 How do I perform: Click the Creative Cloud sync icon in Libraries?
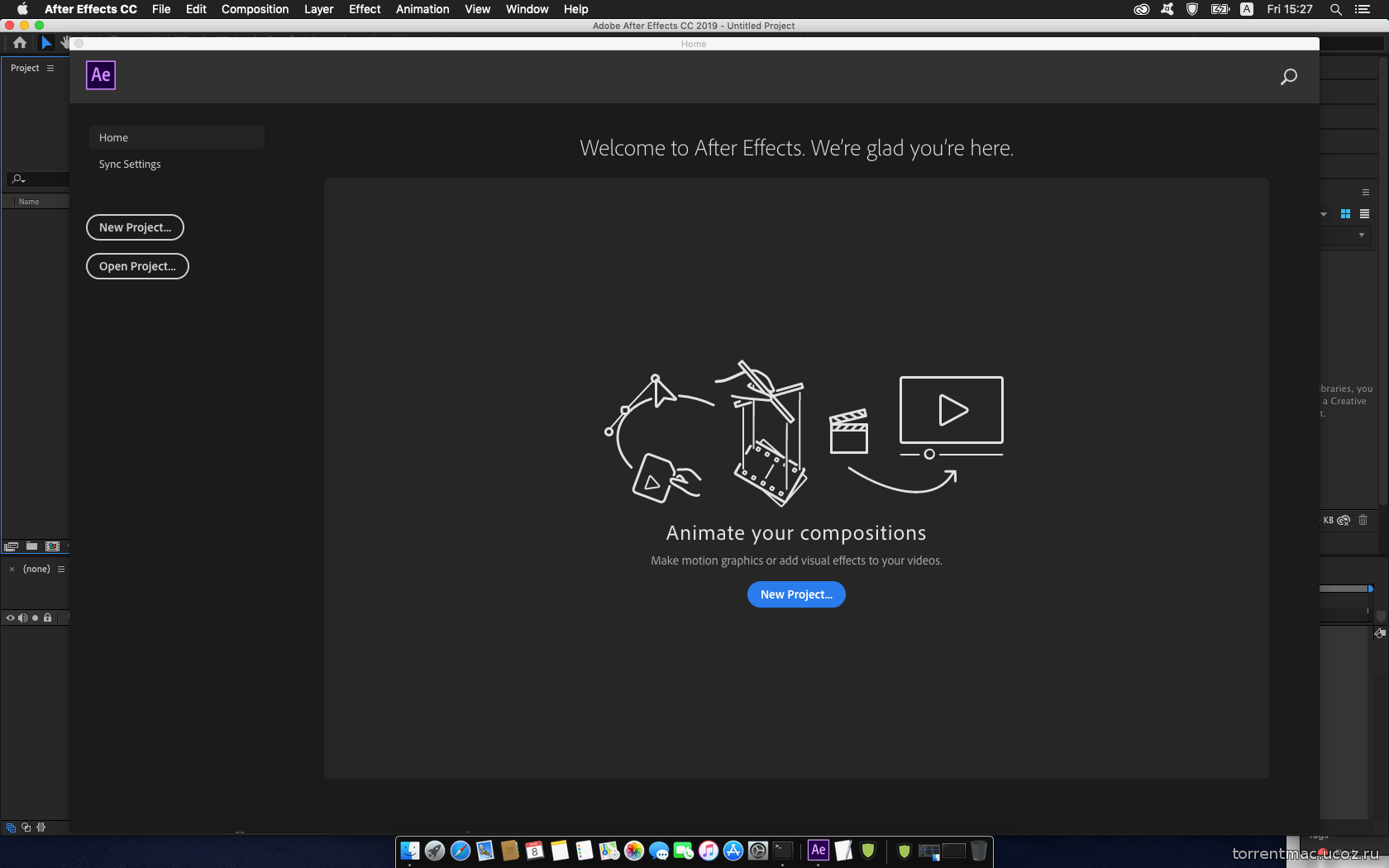click(x=1344, y=520)
